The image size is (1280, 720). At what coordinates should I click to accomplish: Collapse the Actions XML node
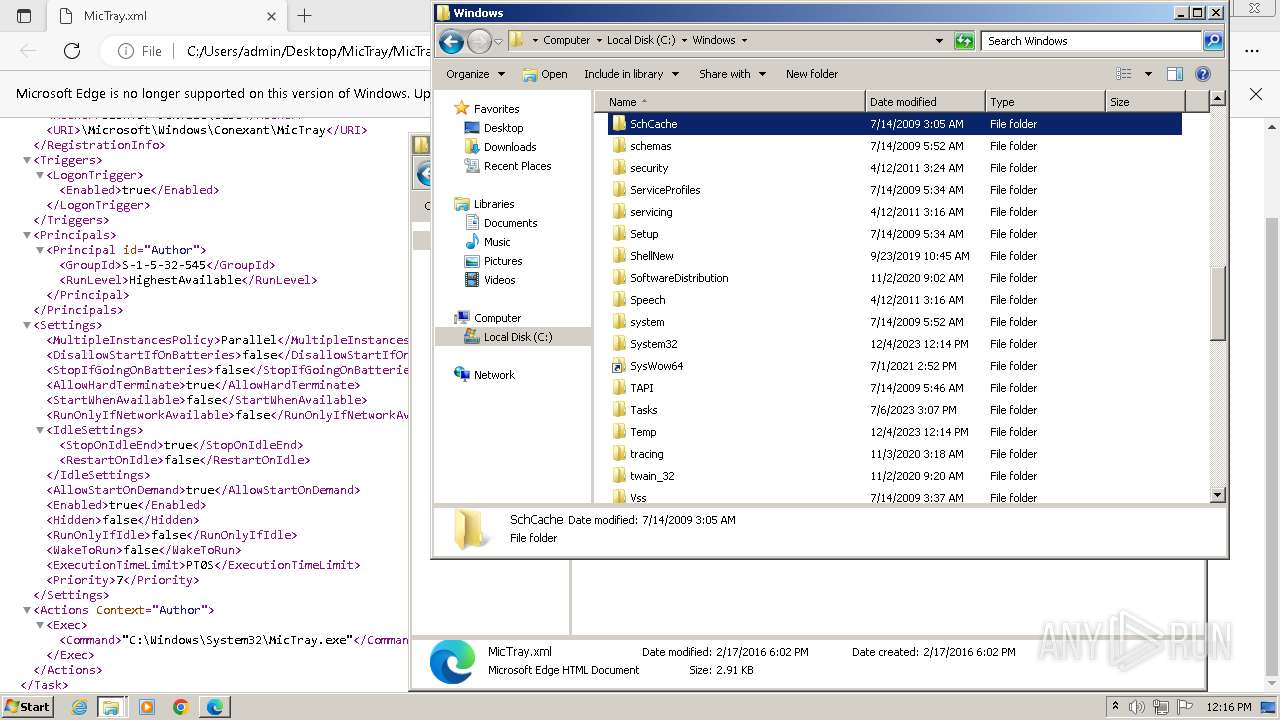tap(27, 610)
